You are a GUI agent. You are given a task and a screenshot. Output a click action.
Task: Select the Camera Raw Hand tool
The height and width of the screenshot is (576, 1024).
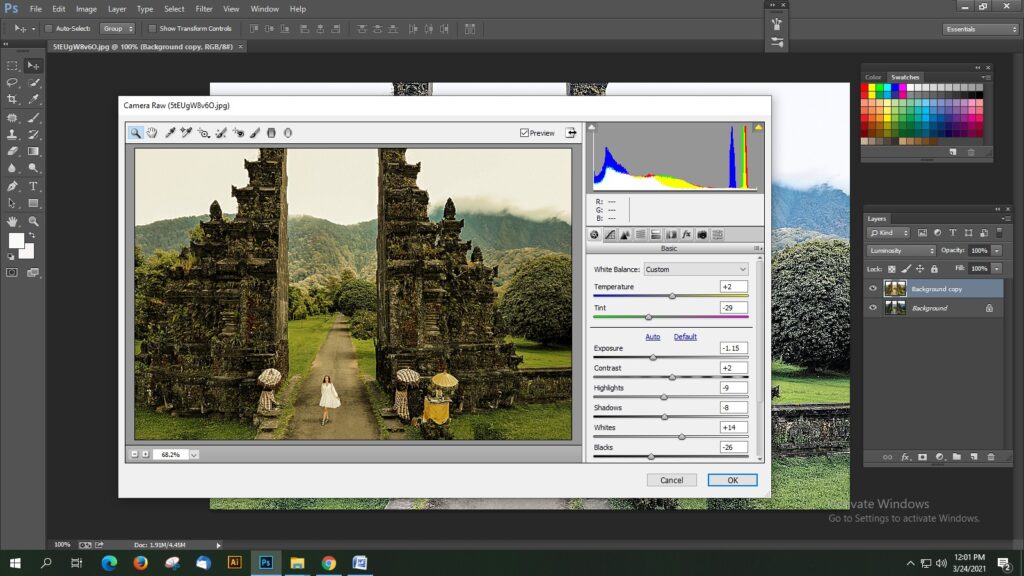pos(152,133)
